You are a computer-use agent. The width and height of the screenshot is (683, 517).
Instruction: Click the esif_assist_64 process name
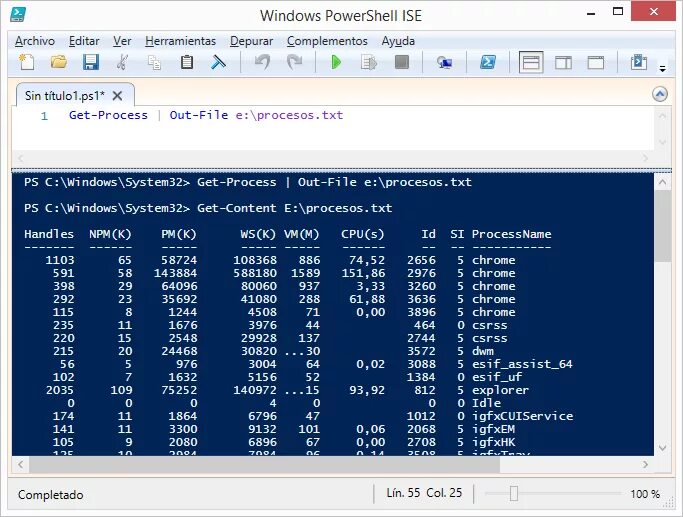522,364
